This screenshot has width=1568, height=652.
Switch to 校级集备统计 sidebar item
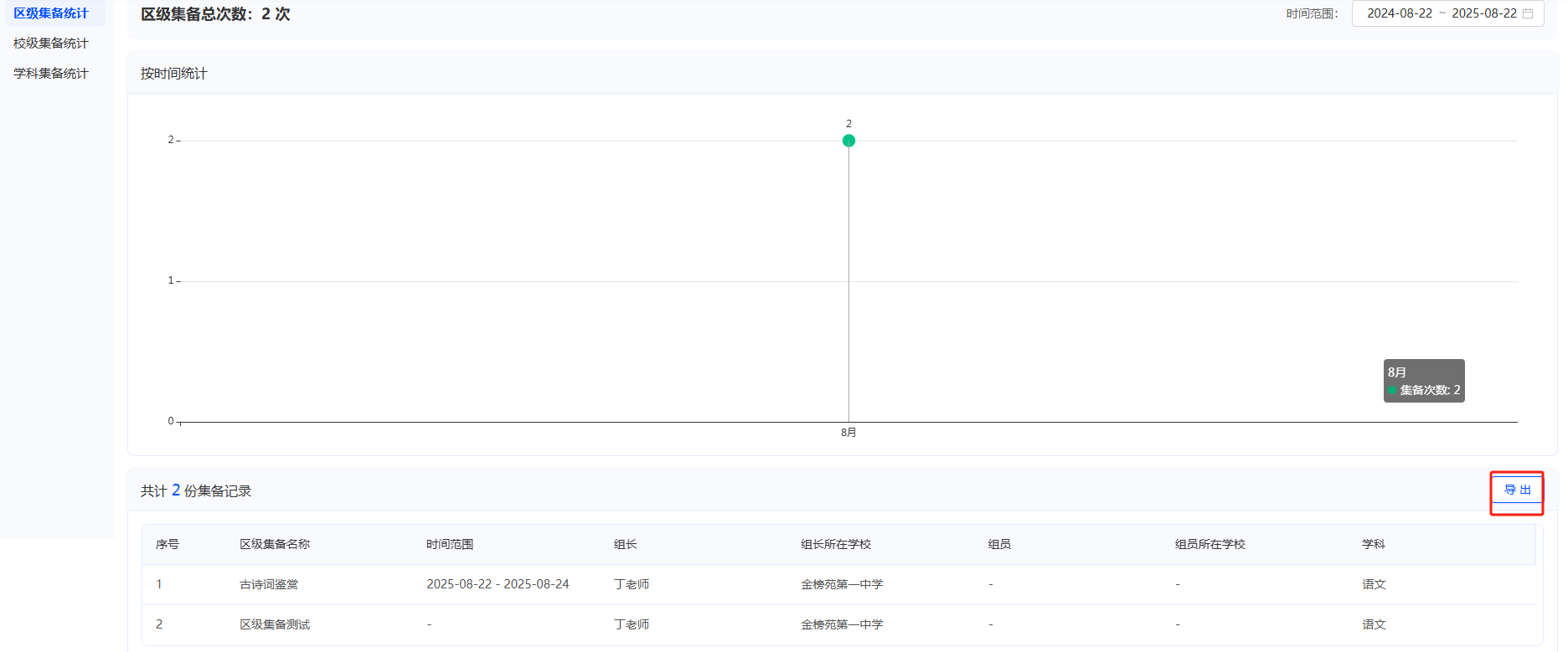coord(51,44)
